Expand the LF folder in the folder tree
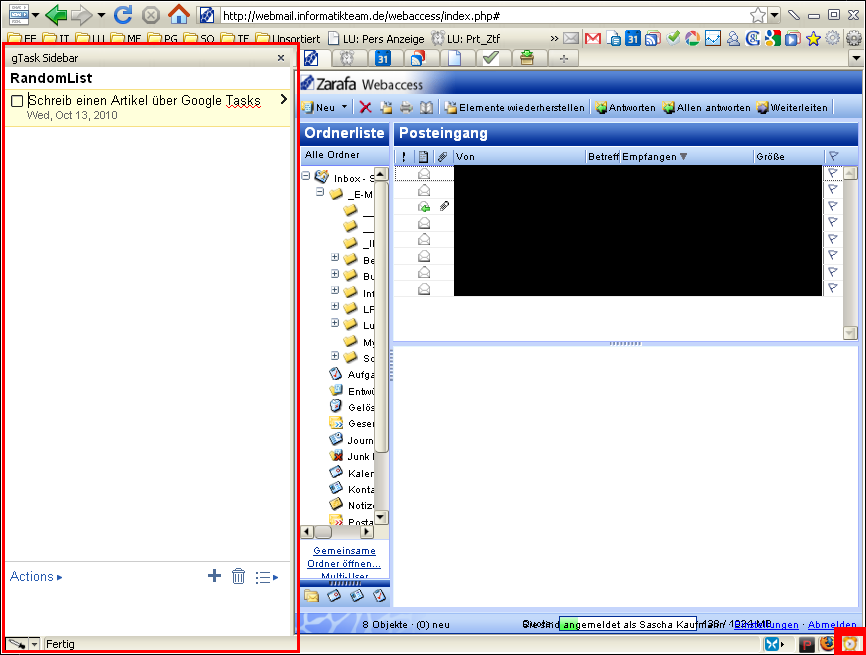866x655 pixels. coord(335,307)
